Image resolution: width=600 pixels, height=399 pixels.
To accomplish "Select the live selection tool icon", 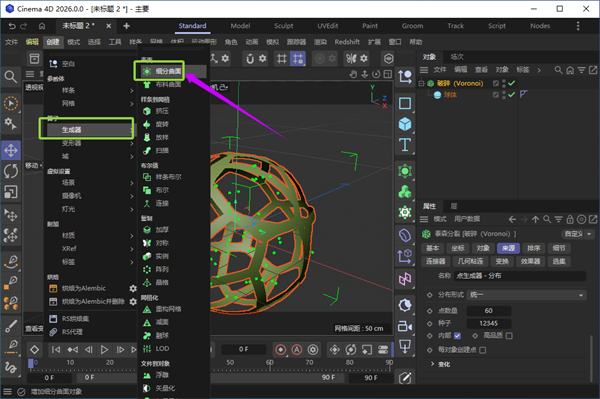I will point(11,103).
